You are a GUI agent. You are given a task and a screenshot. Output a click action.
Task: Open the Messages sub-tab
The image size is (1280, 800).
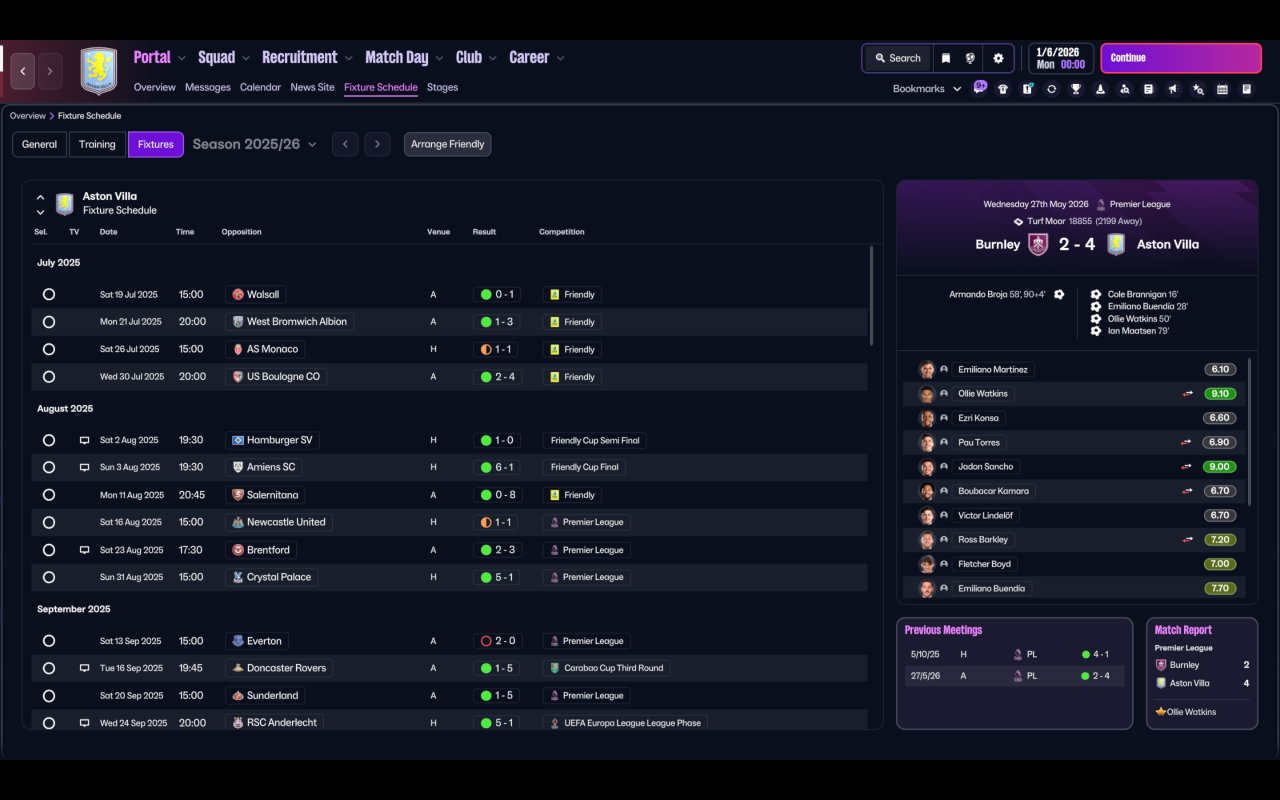[x=208, y=87]
